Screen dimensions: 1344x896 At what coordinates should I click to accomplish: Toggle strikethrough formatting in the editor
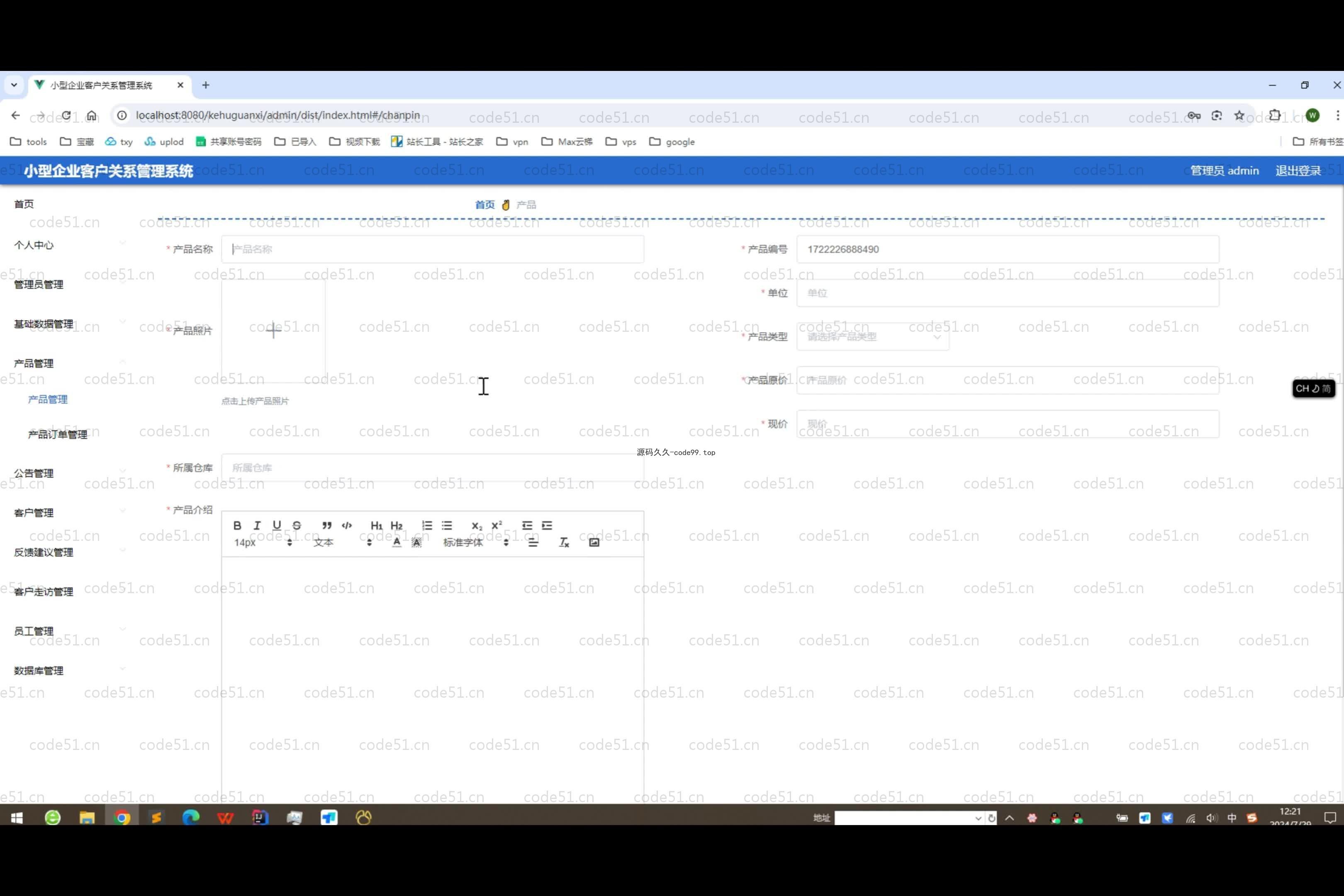[x=297, y=525]
